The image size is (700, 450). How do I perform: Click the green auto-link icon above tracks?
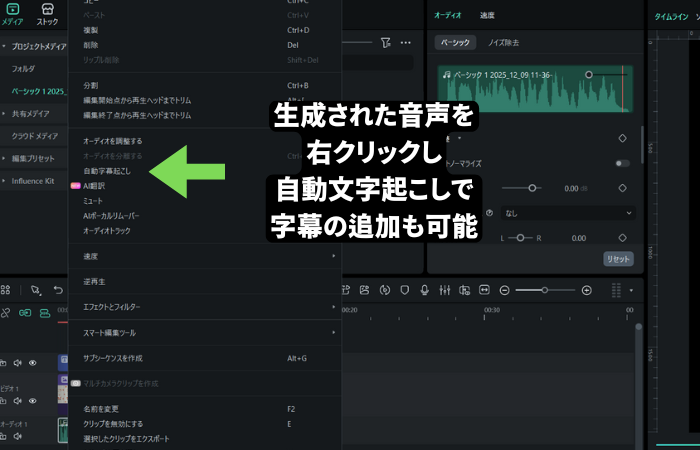[25, 313]
